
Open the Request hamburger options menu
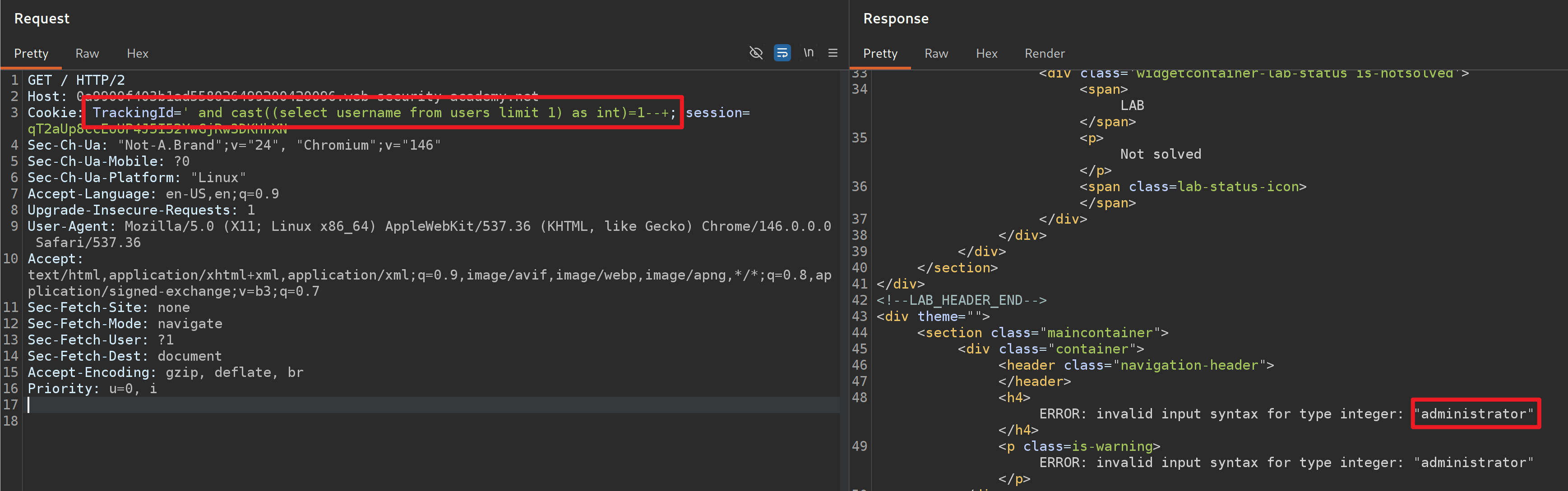click(x=833, y=53)
